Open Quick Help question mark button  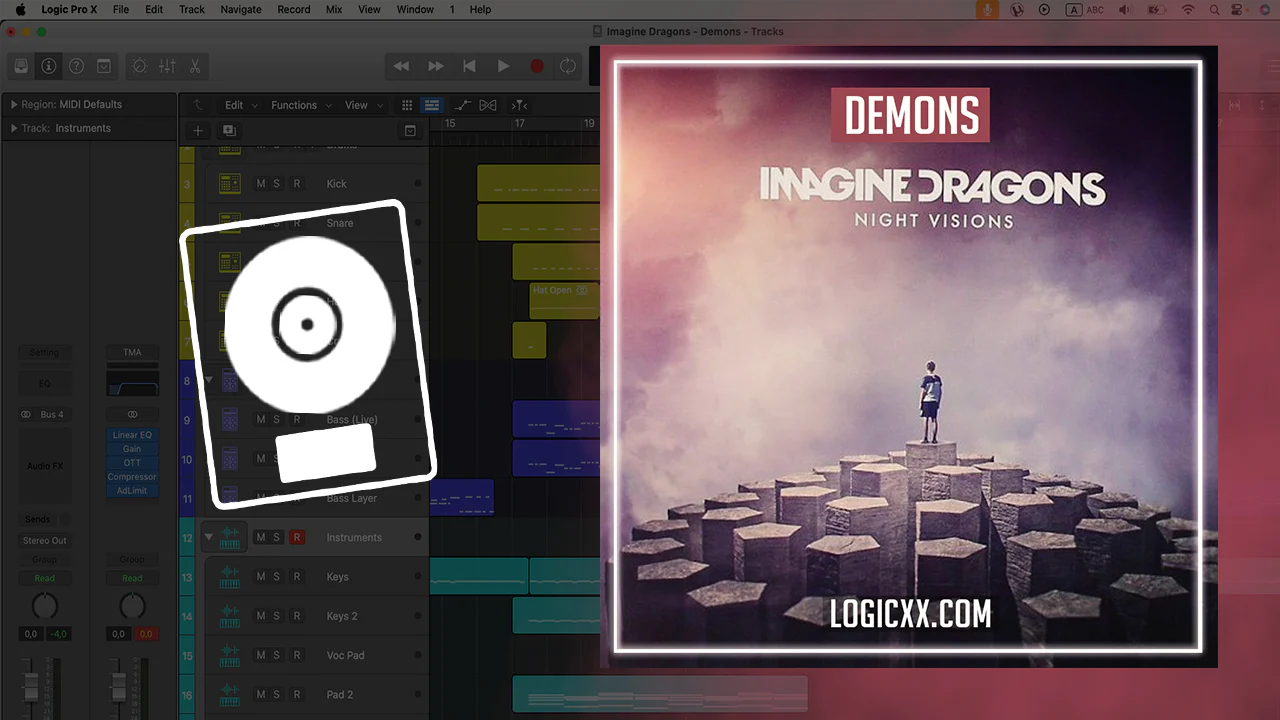pos(76,66)
